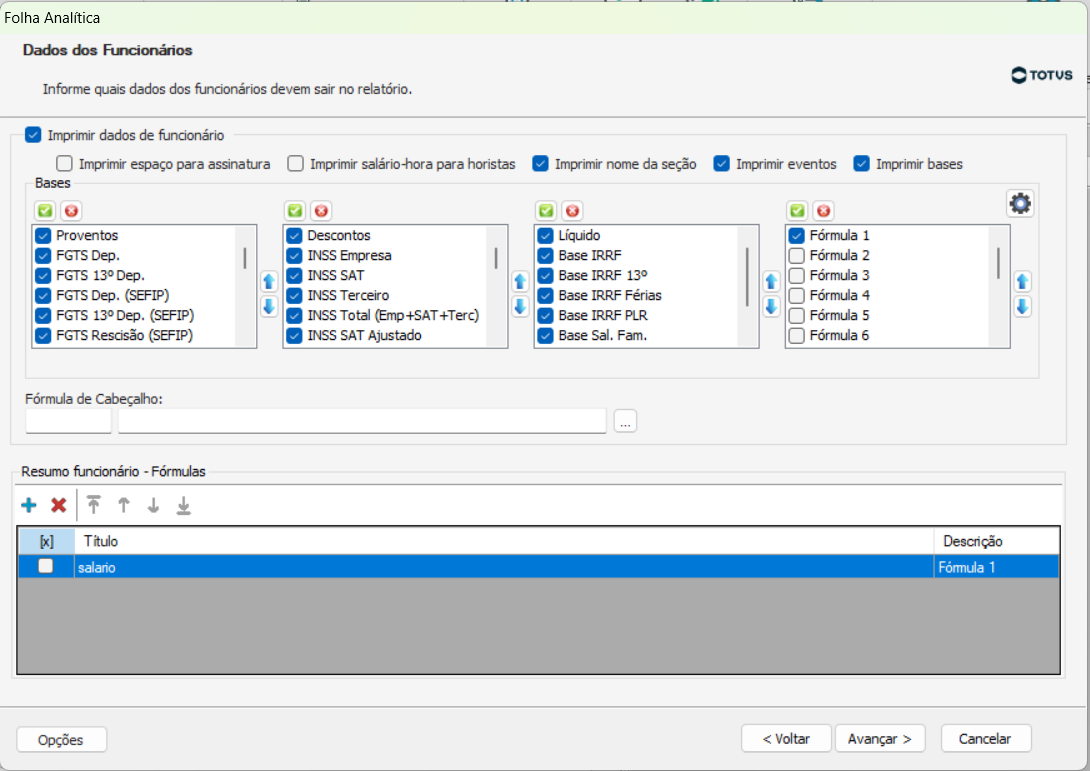The height and width of the screenshot is (771, 1090).
Task: Click the Avançar button
Action: 879,739
